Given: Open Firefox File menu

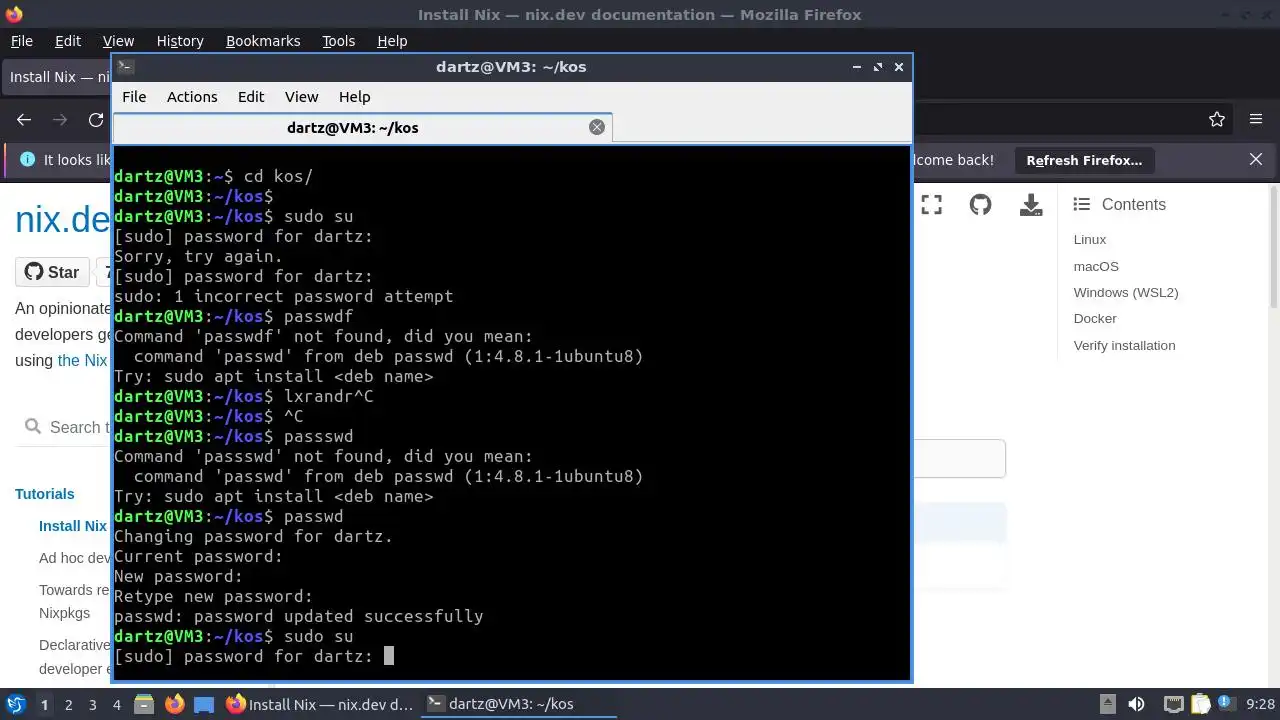Looking at the screenshot, I should pyautogui.click(x=21, y=41).
